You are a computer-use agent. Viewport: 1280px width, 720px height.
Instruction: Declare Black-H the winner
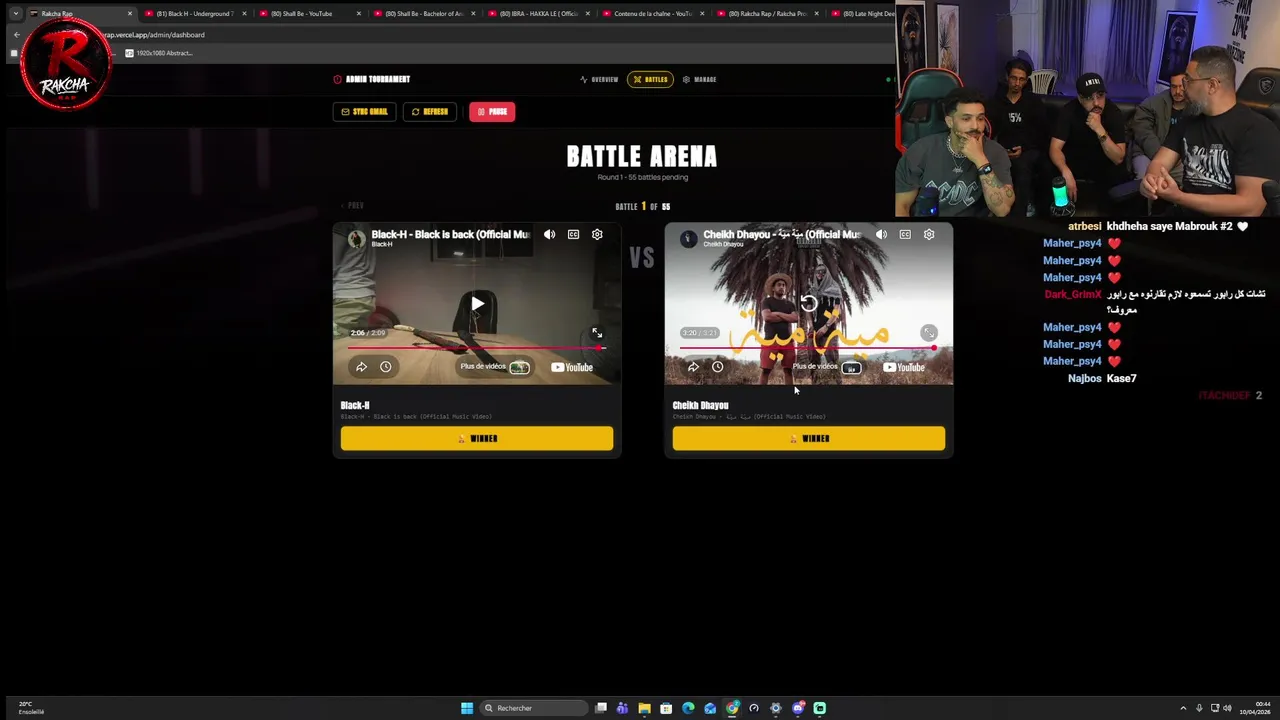pos(477,438)
